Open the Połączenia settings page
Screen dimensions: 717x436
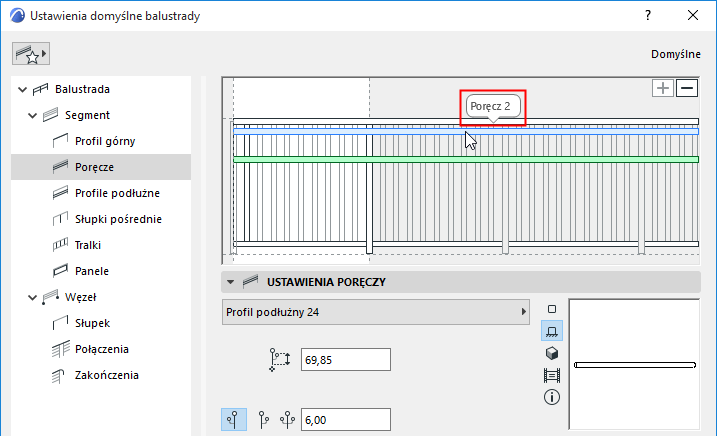pyautogui.click(x=102, y=350)
